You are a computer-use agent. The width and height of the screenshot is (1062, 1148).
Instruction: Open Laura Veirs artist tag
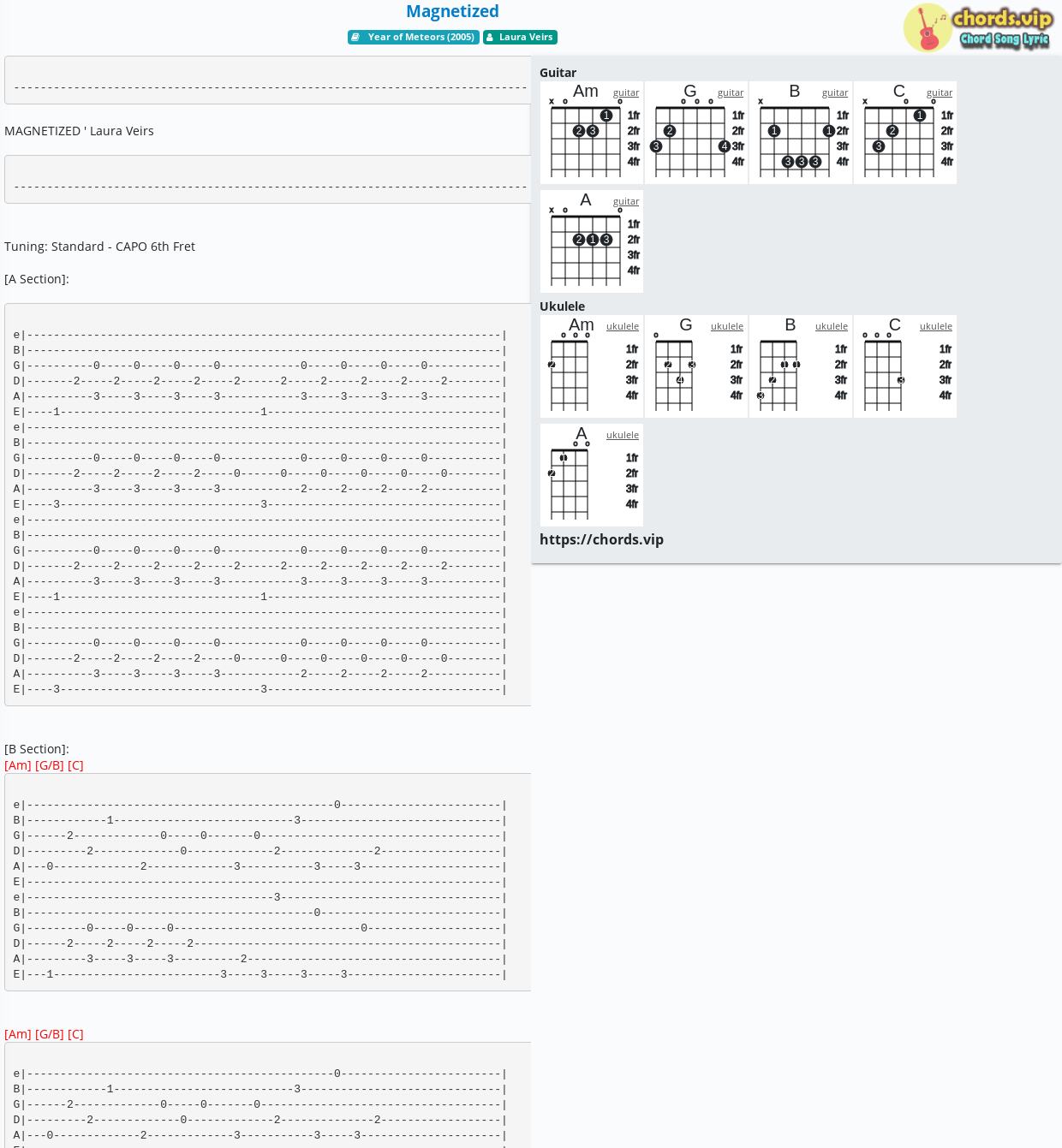(520, 37)
